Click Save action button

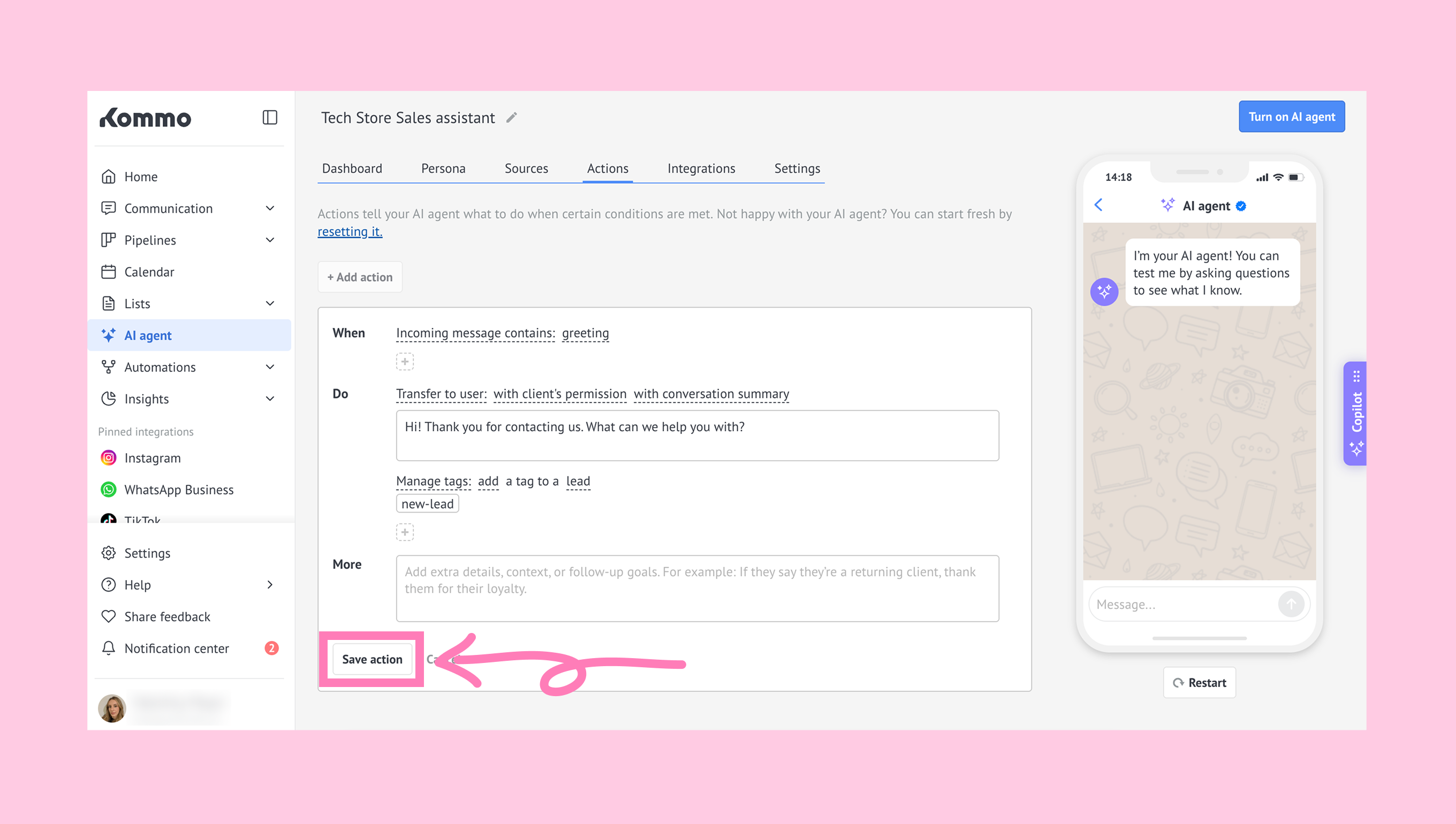pyautogui.click(x=372, y=659)
